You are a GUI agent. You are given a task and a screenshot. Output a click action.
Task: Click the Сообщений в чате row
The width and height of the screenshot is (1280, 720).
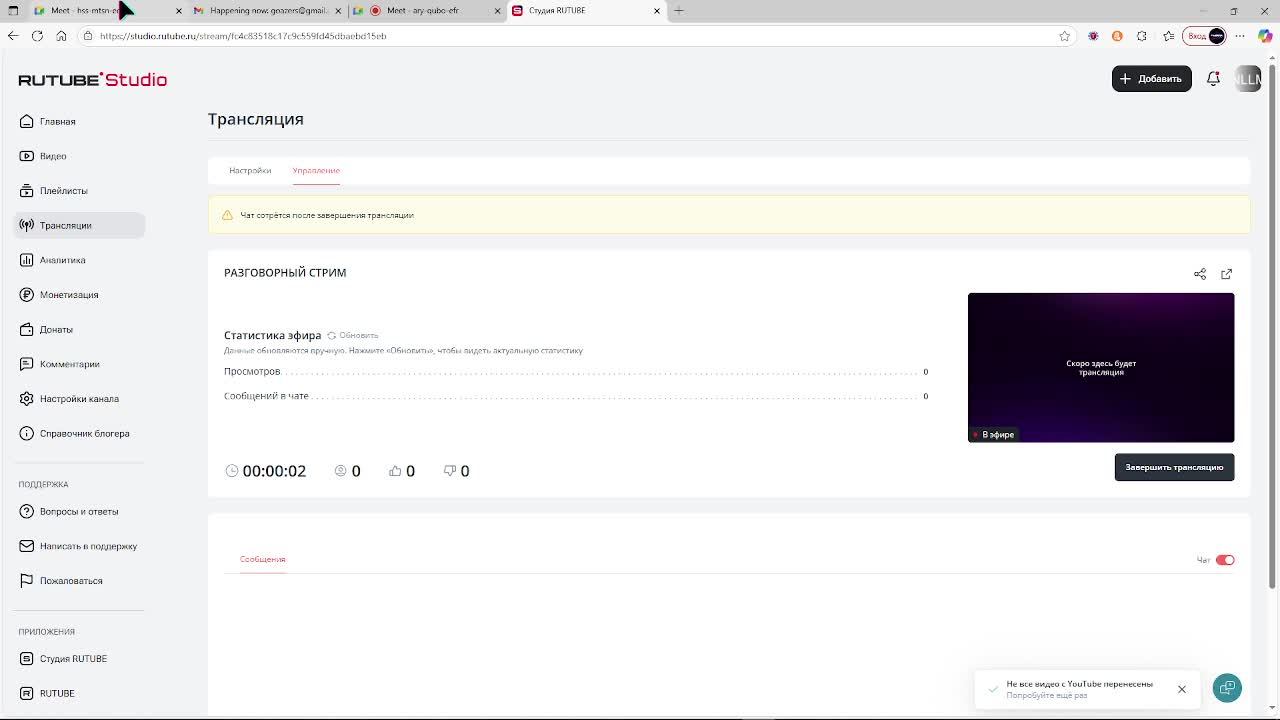point(576,396)
